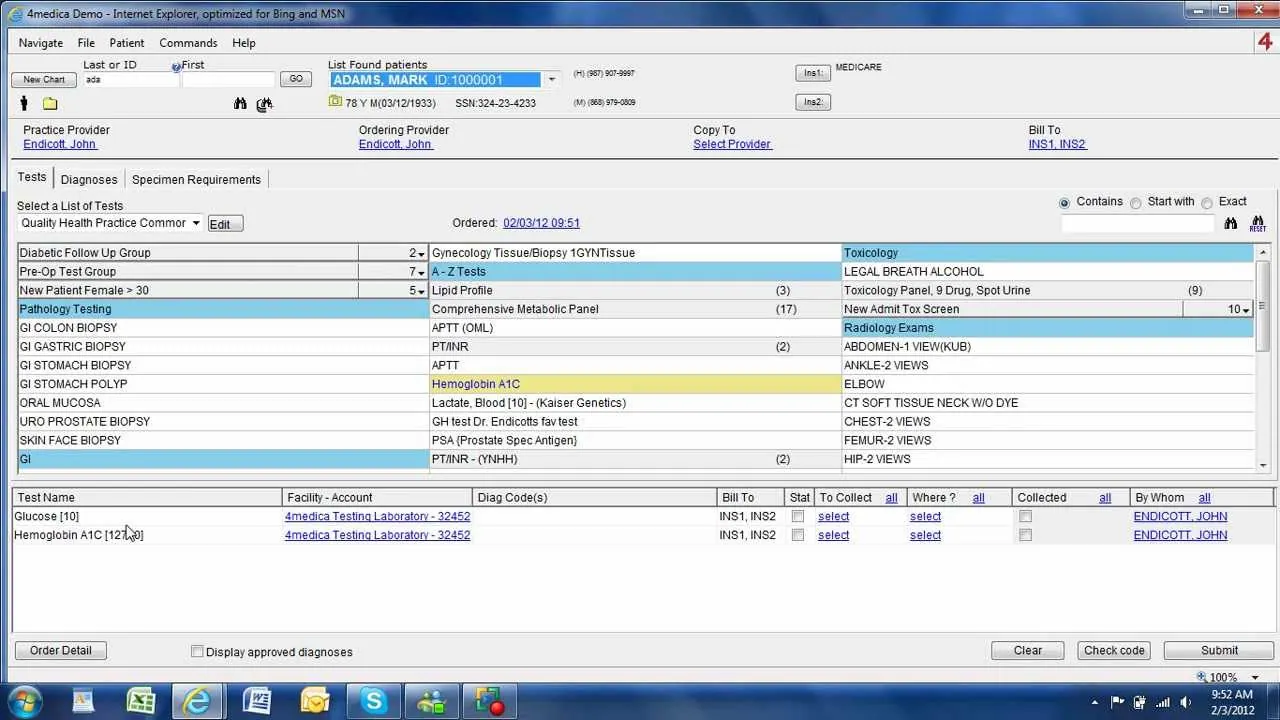Click the calendar icon next to patient age
The width and height of the screenshot is (1280, 720).
coord(334,101)
